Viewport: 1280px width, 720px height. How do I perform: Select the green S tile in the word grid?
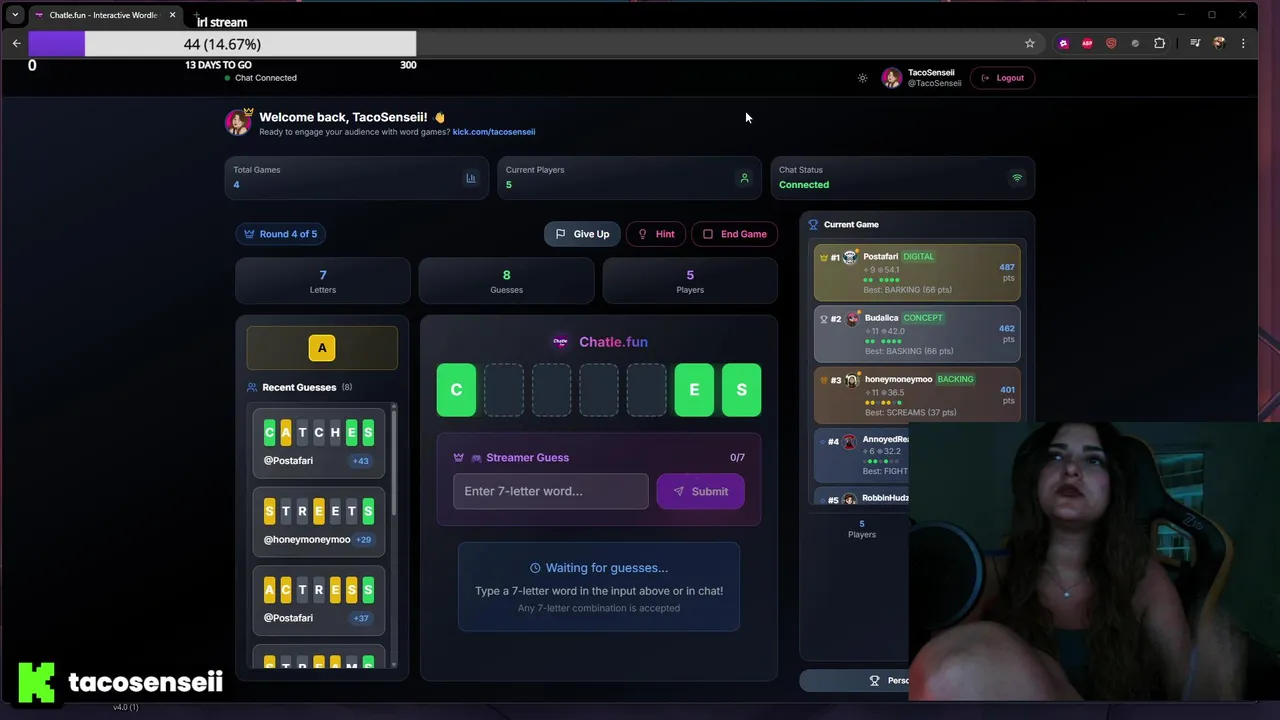click(x=741, y=390)
